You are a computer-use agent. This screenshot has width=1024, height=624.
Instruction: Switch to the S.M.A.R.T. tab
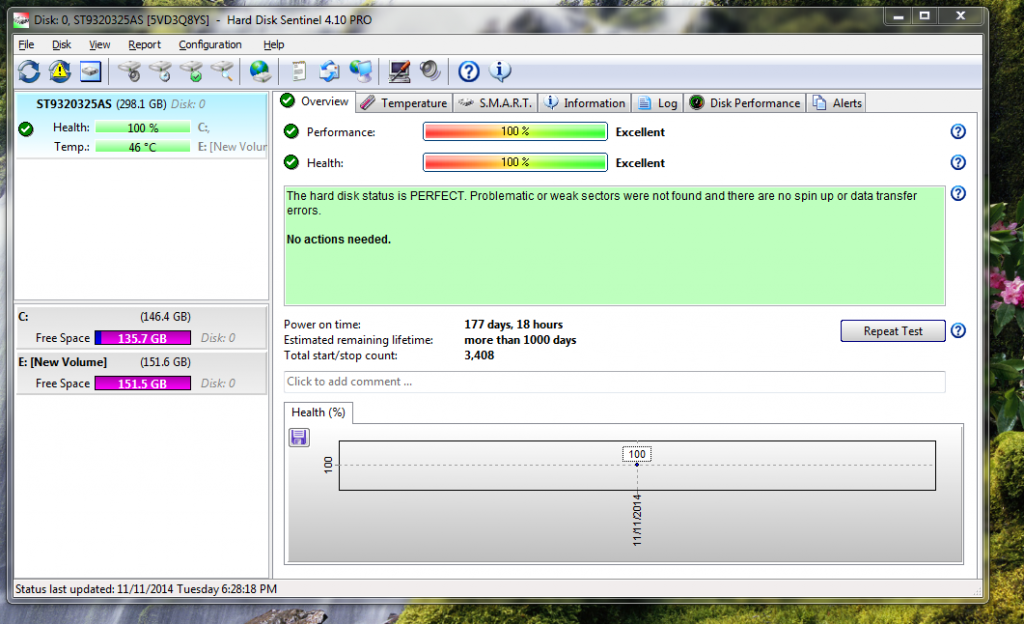point(496,103)
